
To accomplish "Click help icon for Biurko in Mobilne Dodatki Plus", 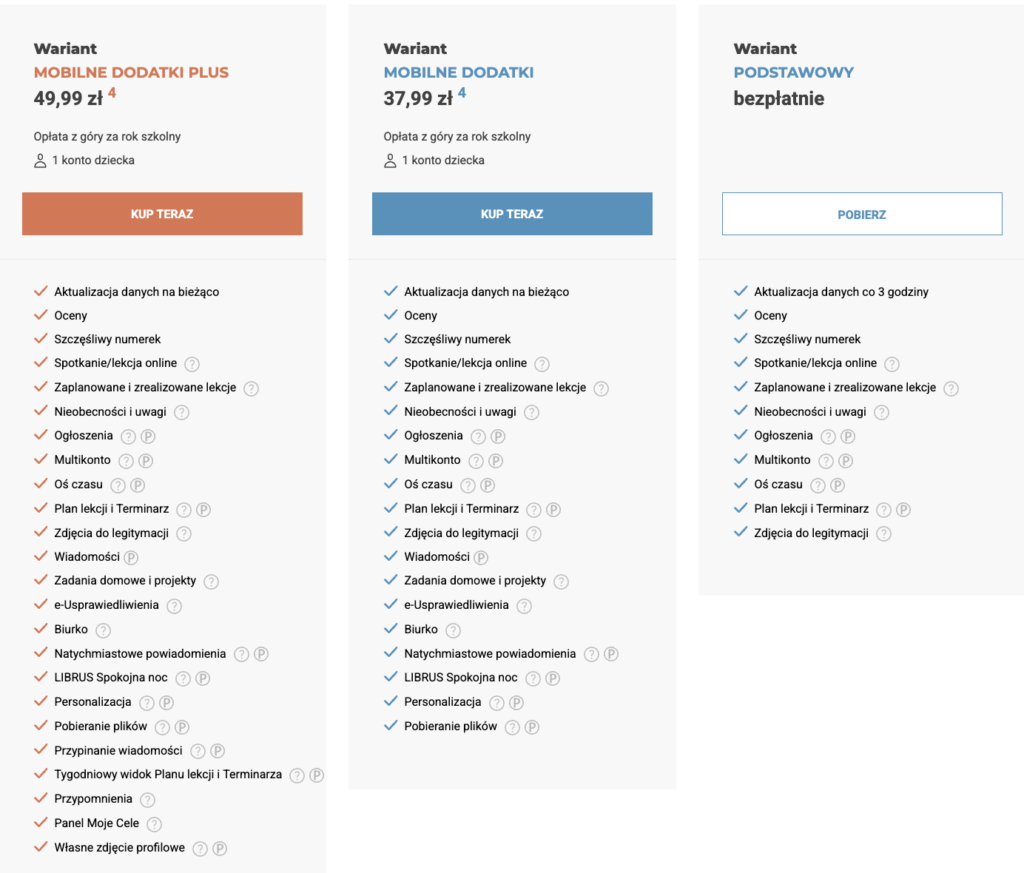I will click(103, 630).
